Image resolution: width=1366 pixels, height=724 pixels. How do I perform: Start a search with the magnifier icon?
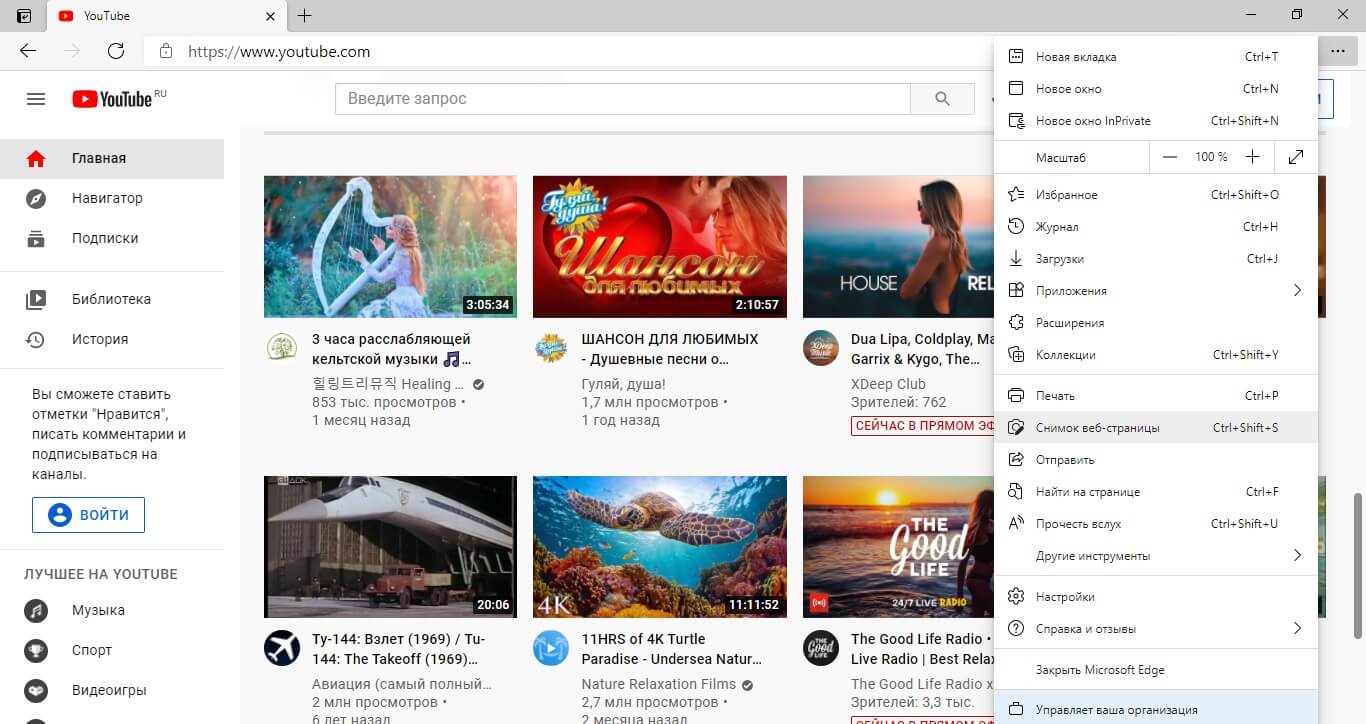941,98
